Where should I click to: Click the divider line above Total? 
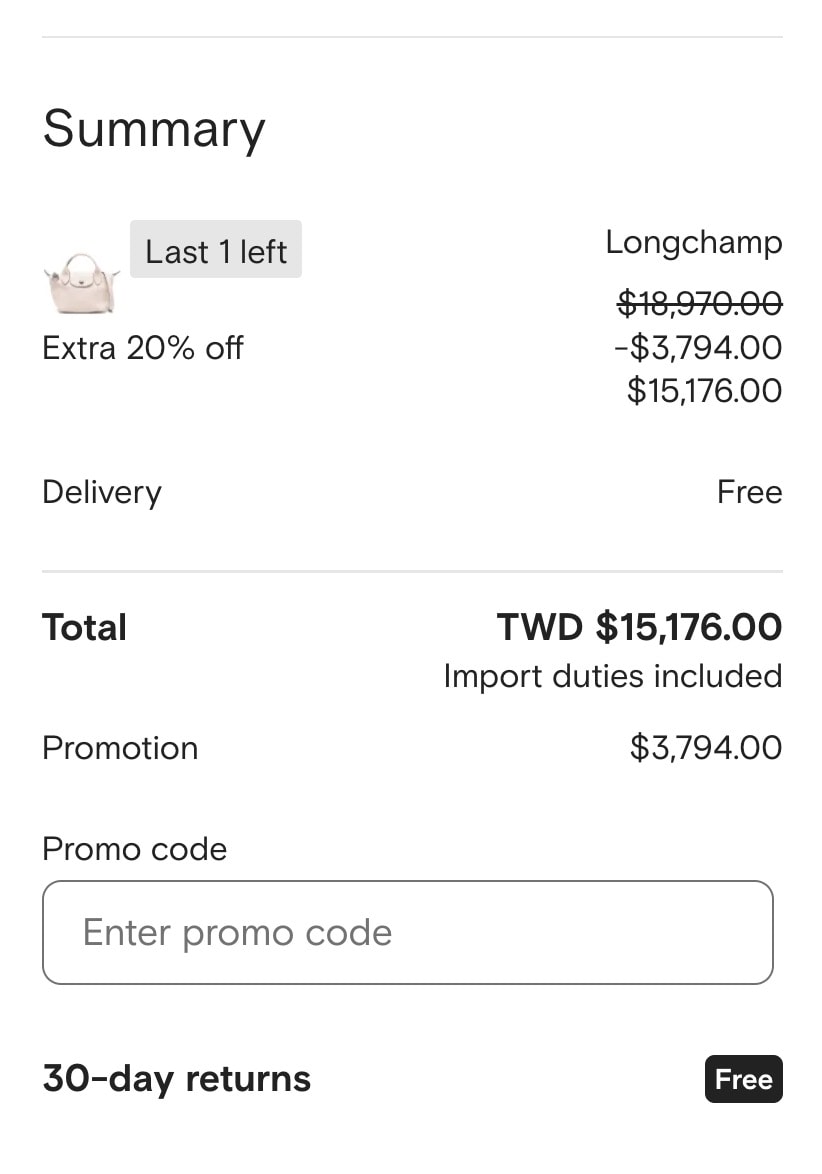pos(412,571)
